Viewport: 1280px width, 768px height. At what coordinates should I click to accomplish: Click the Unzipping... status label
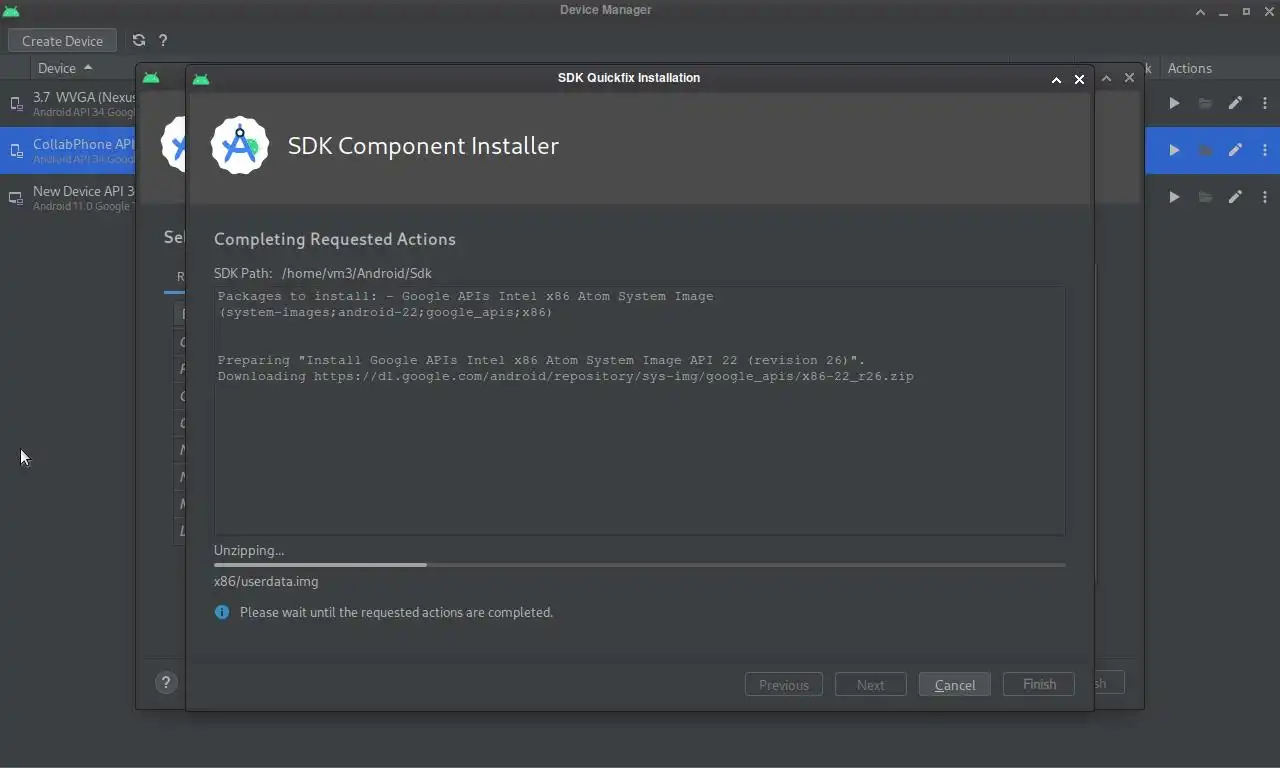coord(249,550)
